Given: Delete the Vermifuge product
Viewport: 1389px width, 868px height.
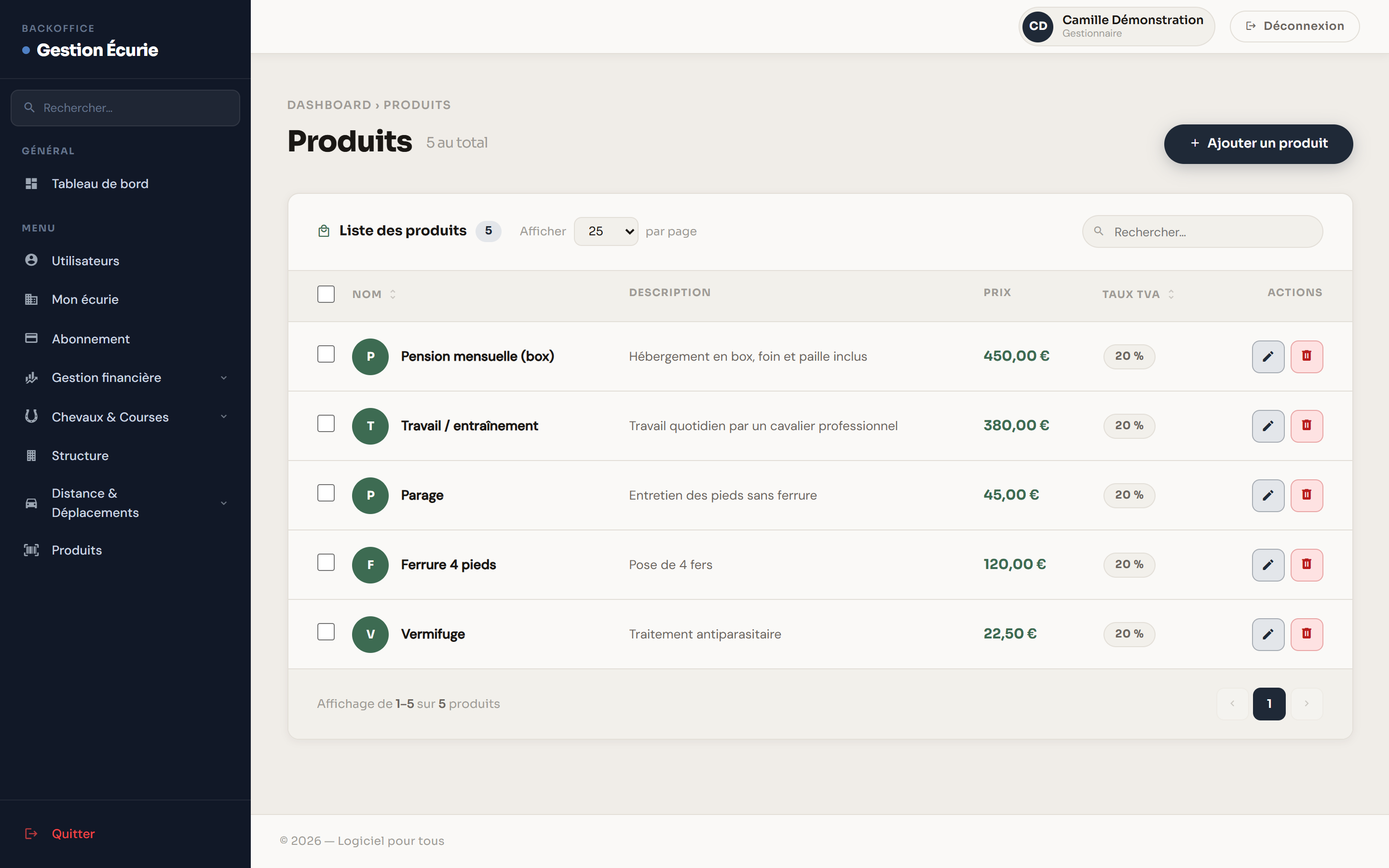Looking at the screenshot, I should click(x=1307, y=634).
